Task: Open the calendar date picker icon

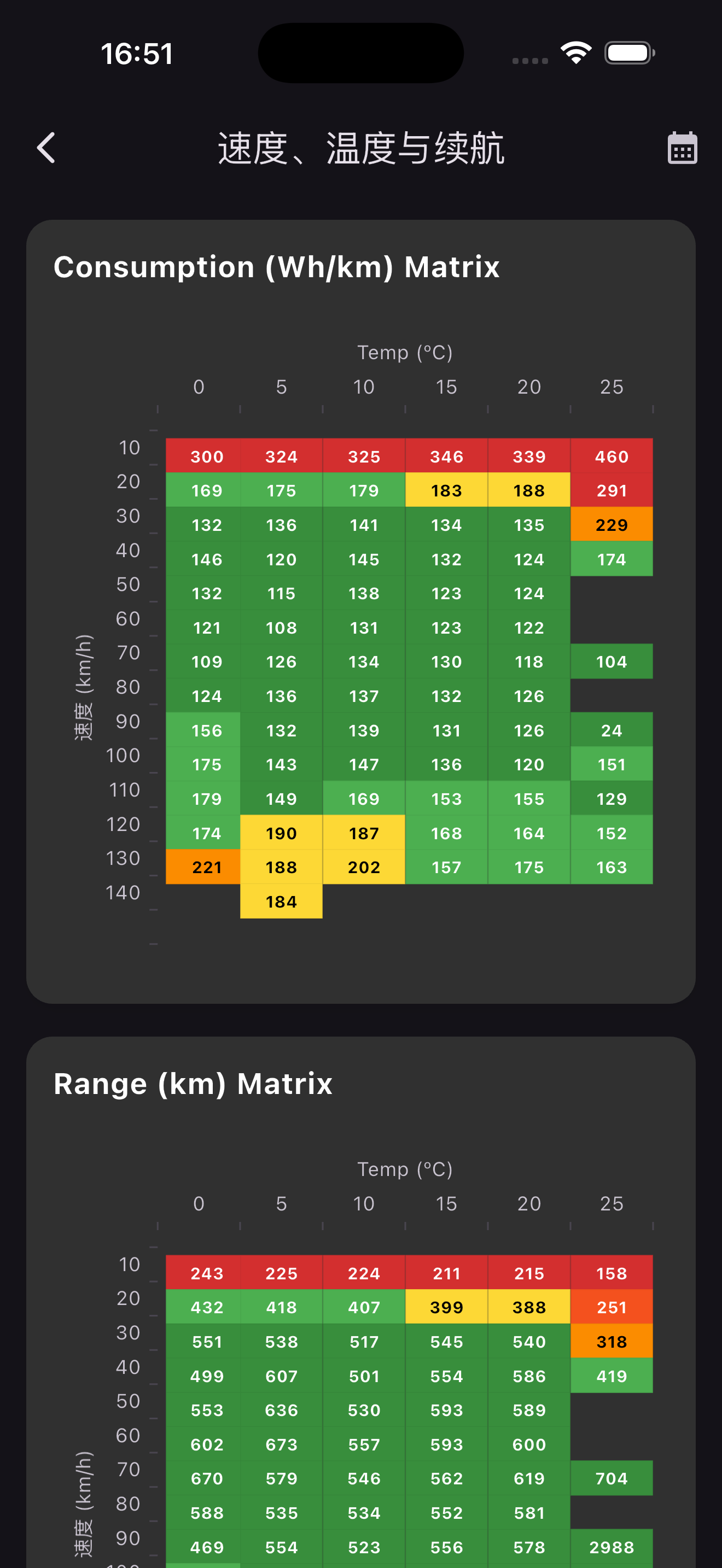Action: pos(682,148)
